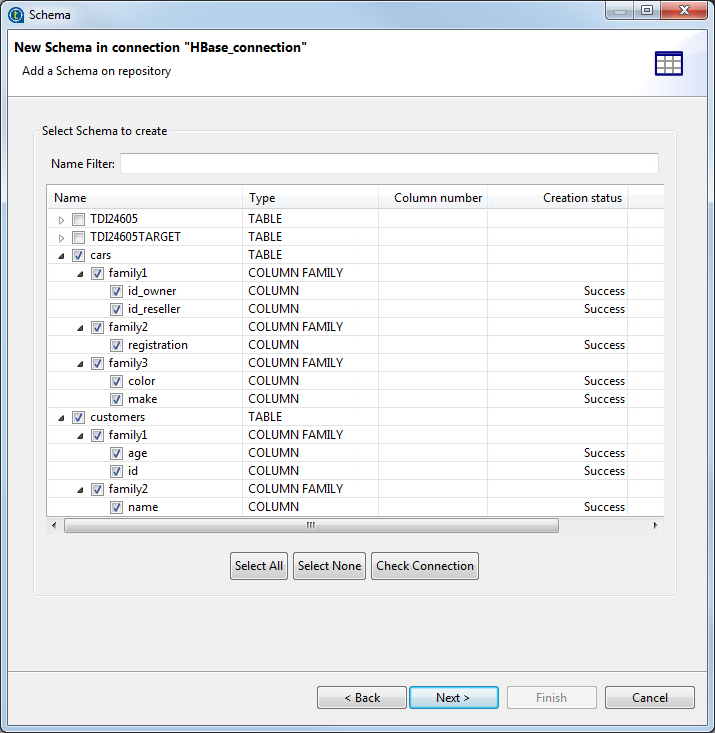The image size is (715, 733).
Task: Collapse the customers table node
Action: [x=61, y=417]
